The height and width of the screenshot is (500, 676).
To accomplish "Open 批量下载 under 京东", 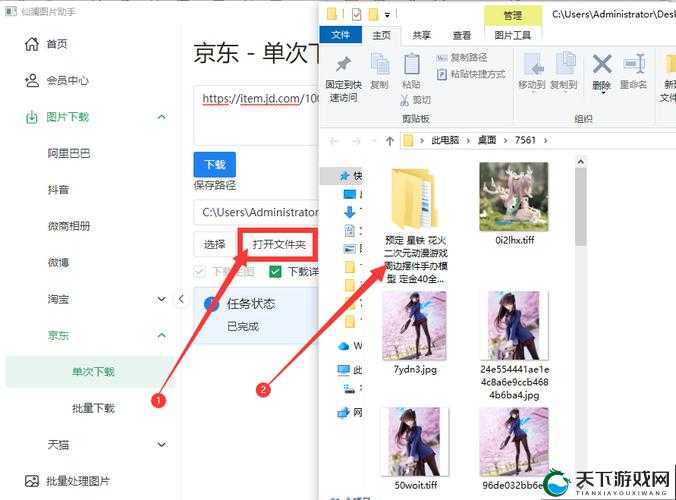I will click(93, 408).
